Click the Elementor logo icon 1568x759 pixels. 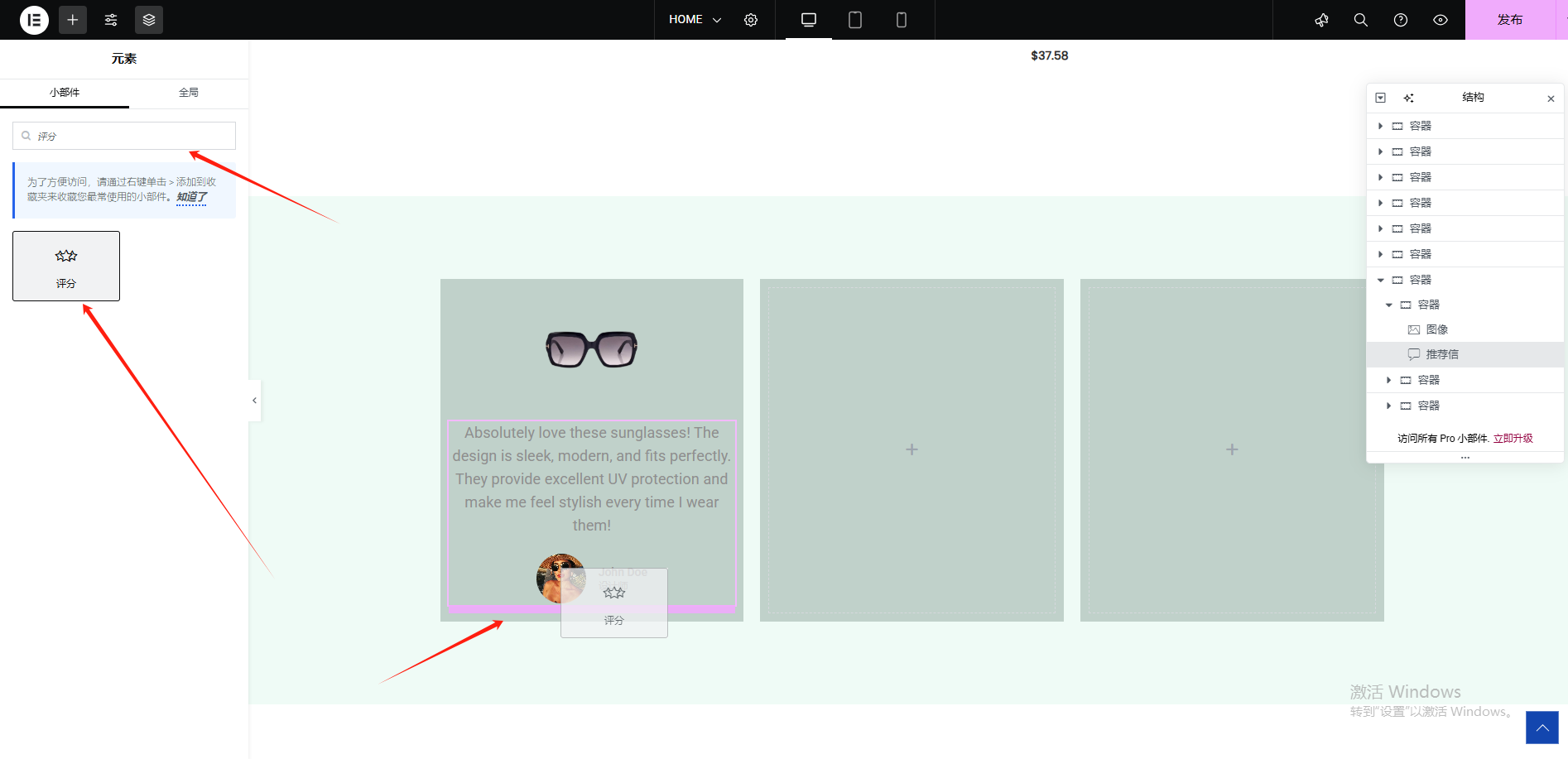click(34, 20)
